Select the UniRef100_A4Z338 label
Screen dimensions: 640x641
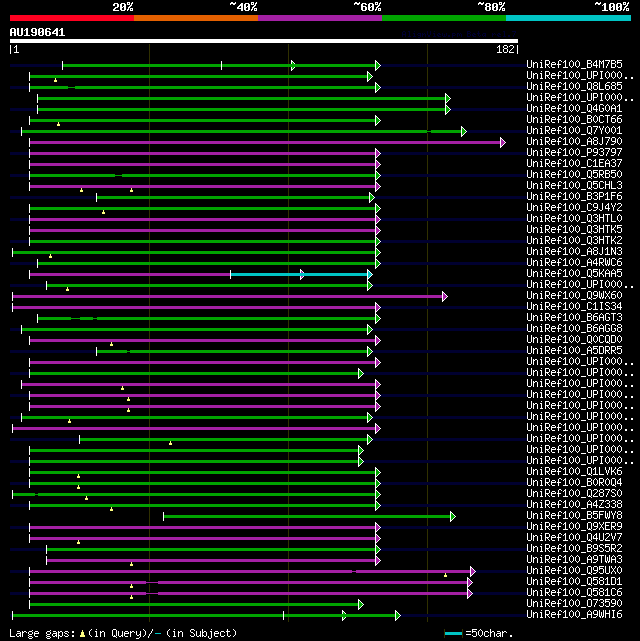pyautogui.click(x=574, y=505)
